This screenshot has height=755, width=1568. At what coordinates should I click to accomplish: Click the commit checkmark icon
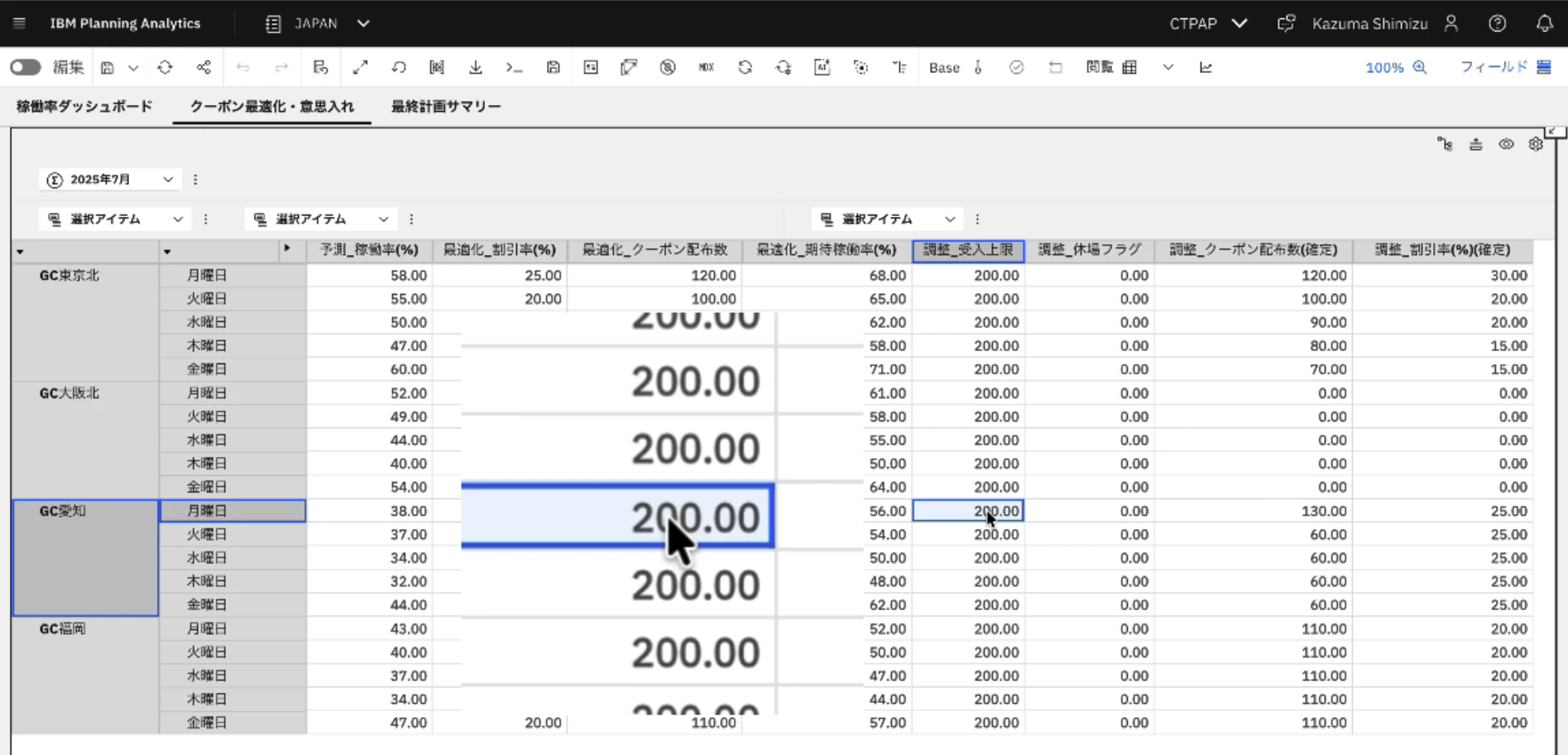(x=1016, y=67)
